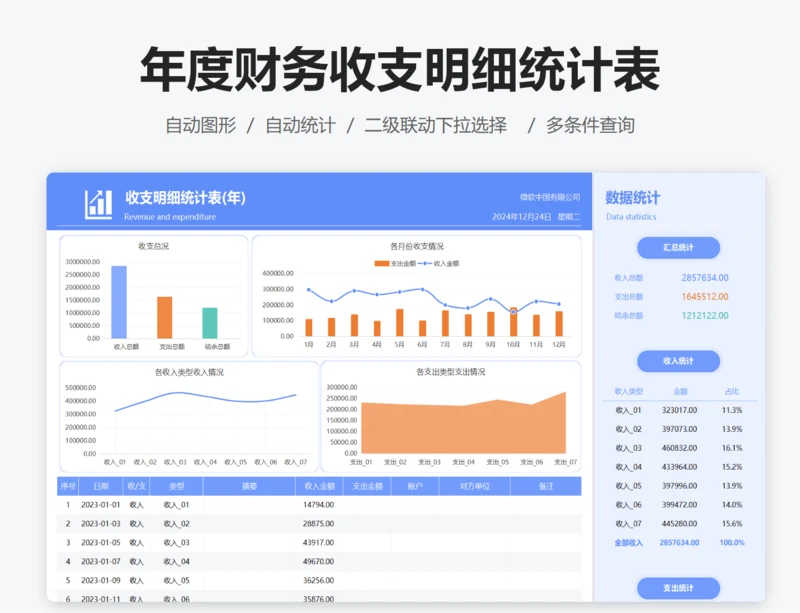Select the amount cell 14794.00
The height and width of the screenshot is (613, 800).
(x=318, y=505)
